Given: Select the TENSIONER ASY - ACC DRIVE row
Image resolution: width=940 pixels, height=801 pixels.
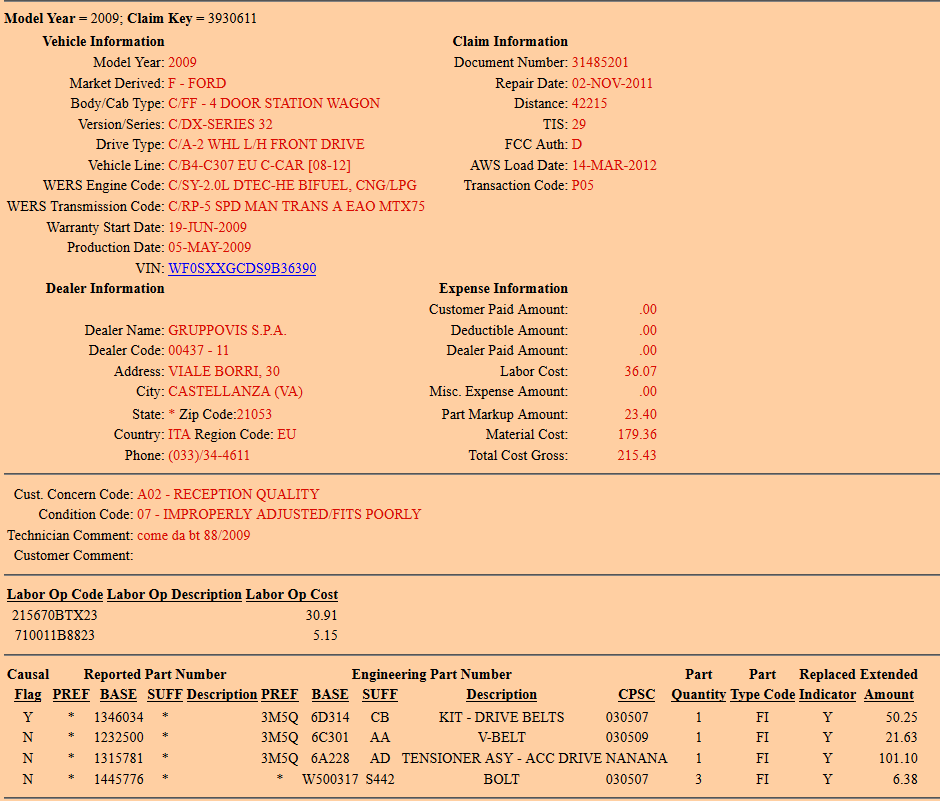Looking at the screenshot, I should (x=500, y=758).
